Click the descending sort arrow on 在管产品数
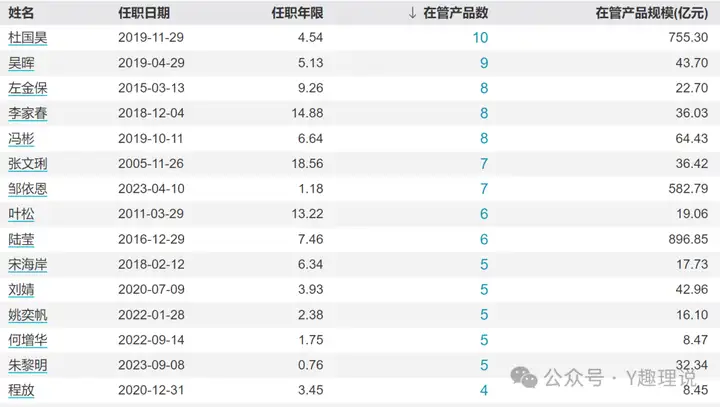This screenshot has width=720, height=407. pos(413,13)
